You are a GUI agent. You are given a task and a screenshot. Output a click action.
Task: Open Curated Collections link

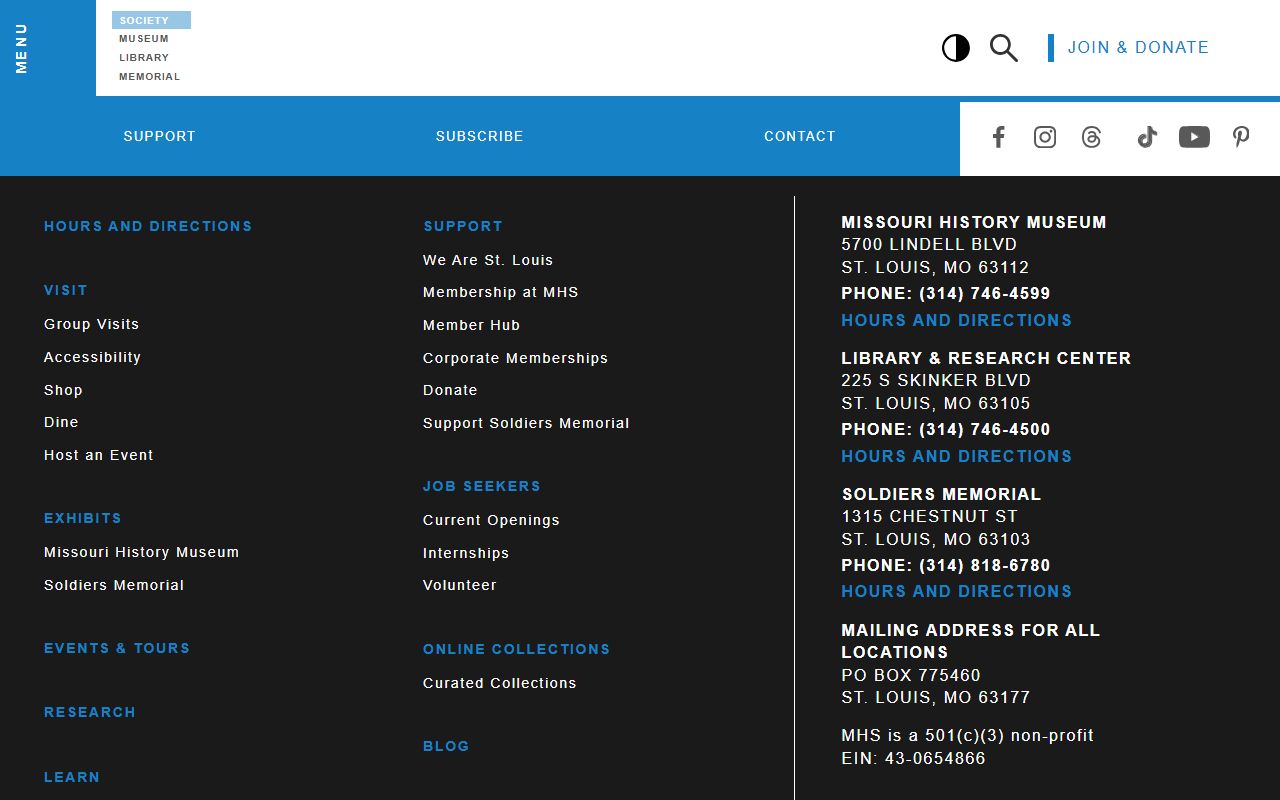(x=500, y=683)
